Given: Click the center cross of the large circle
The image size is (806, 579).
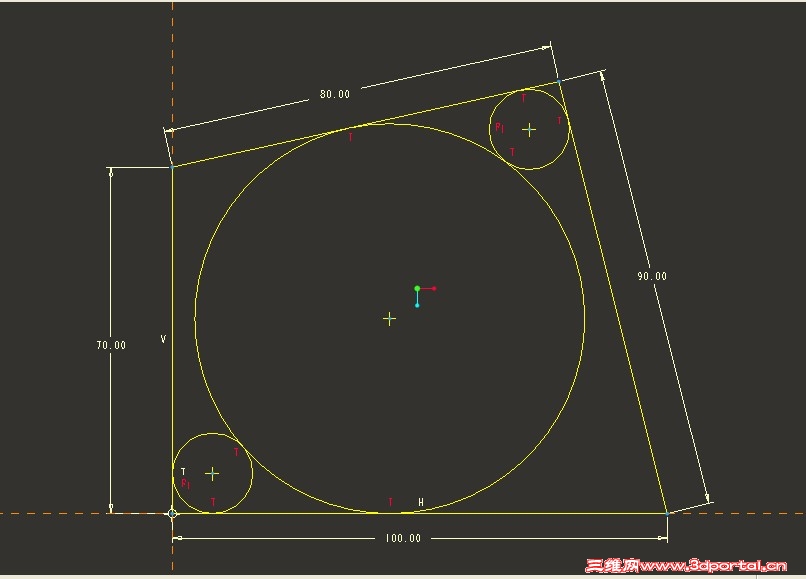Looking at the screenshot, I should coord(389,318).
